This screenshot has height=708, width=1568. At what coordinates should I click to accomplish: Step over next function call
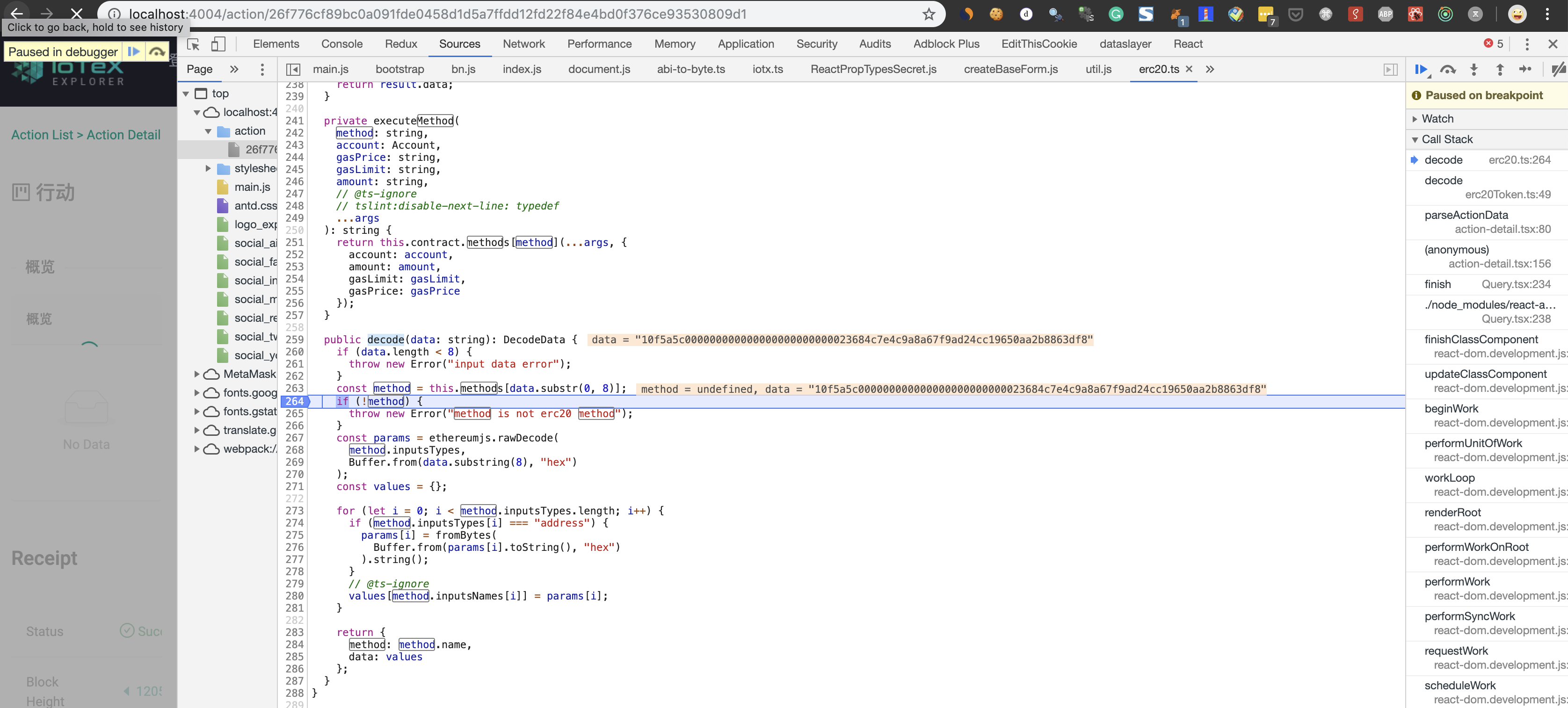(1449, 69)
